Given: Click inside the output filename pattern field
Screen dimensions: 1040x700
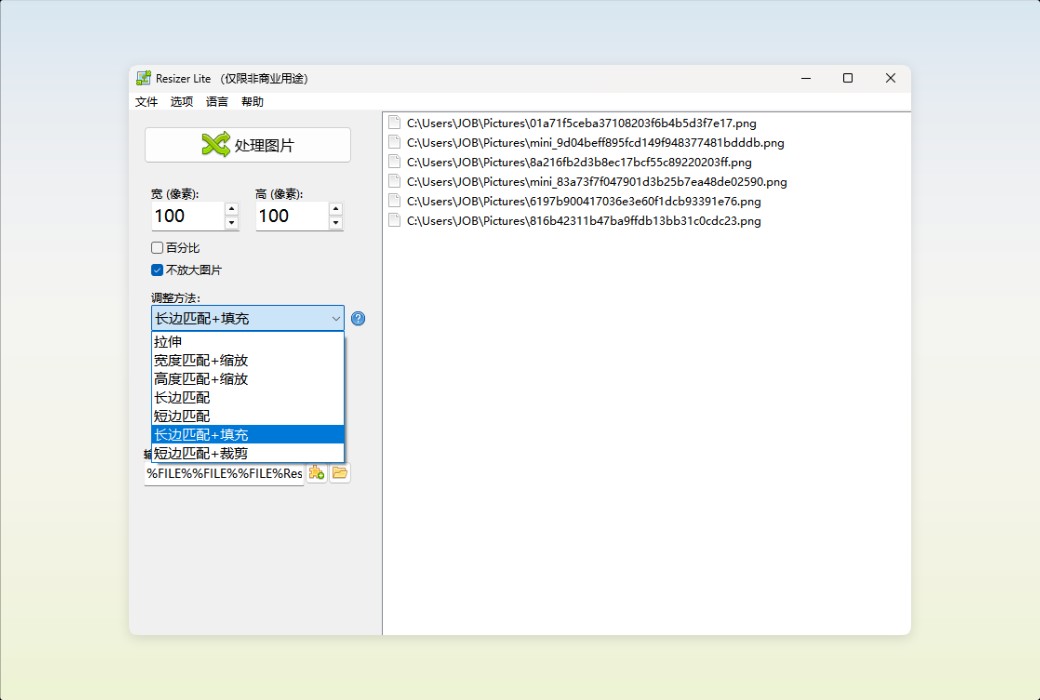Looking at the screenshot, I should point(220,473).
